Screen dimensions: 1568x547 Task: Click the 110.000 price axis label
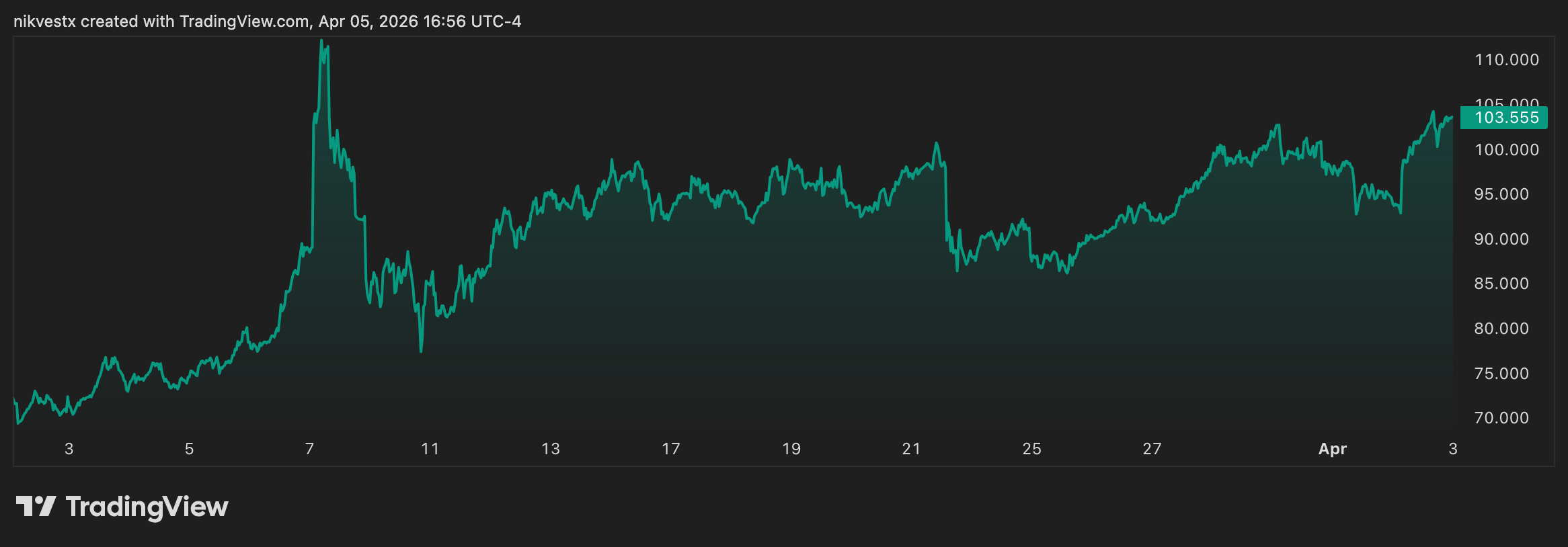coord(1506,60)
